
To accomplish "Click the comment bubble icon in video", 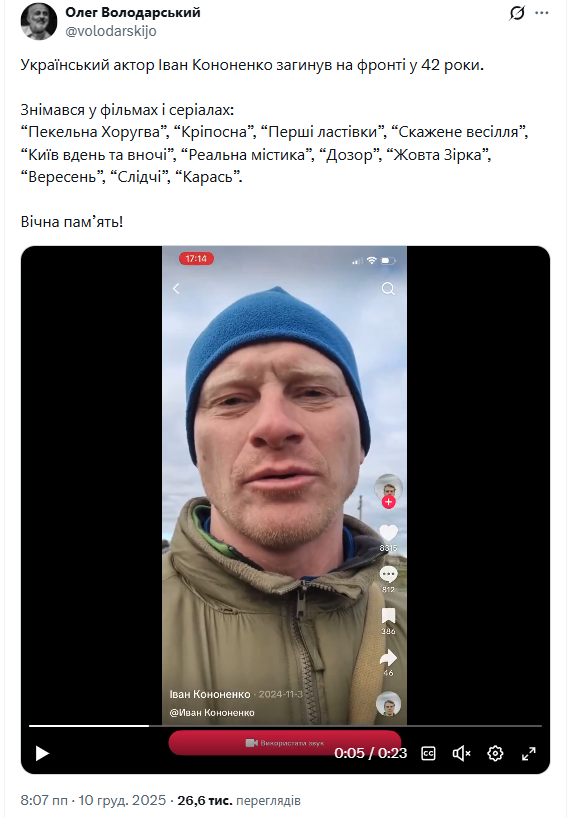I will pyautogui.click(x=388, y=575).
